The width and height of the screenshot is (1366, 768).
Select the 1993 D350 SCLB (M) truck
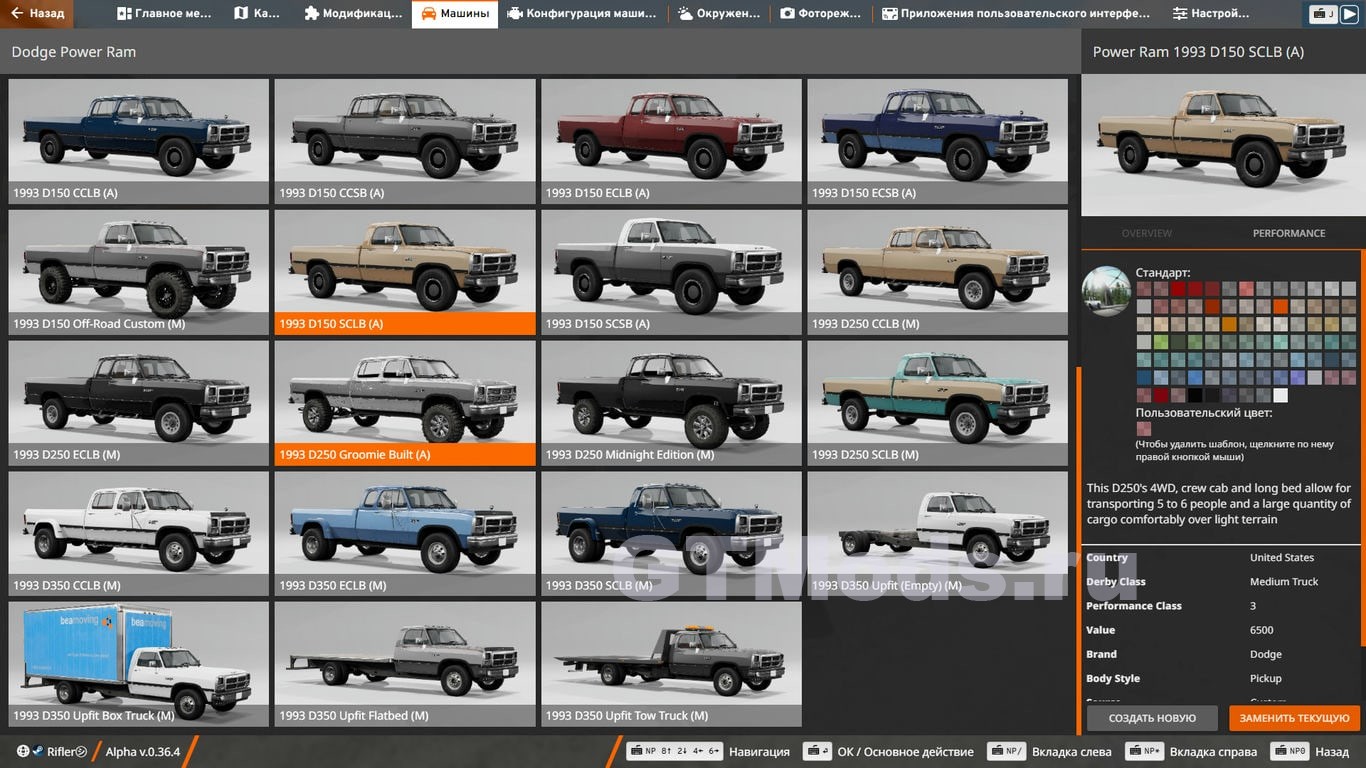click(x=671, y=534)
